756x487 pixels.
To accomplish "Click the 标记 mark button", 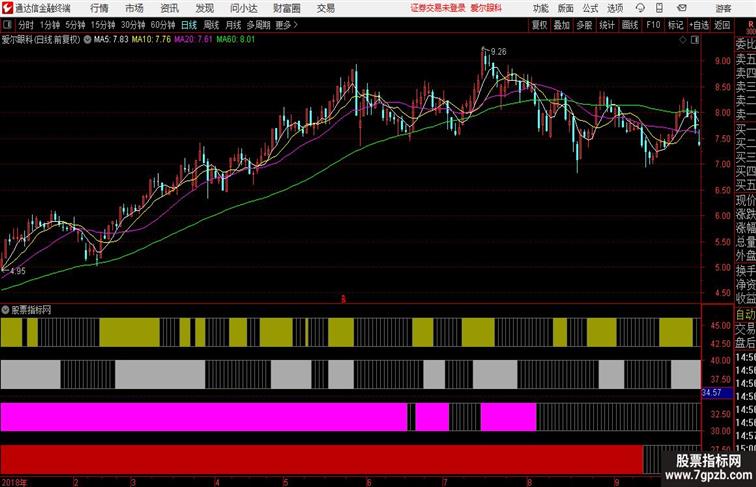I will click(675, 25).
